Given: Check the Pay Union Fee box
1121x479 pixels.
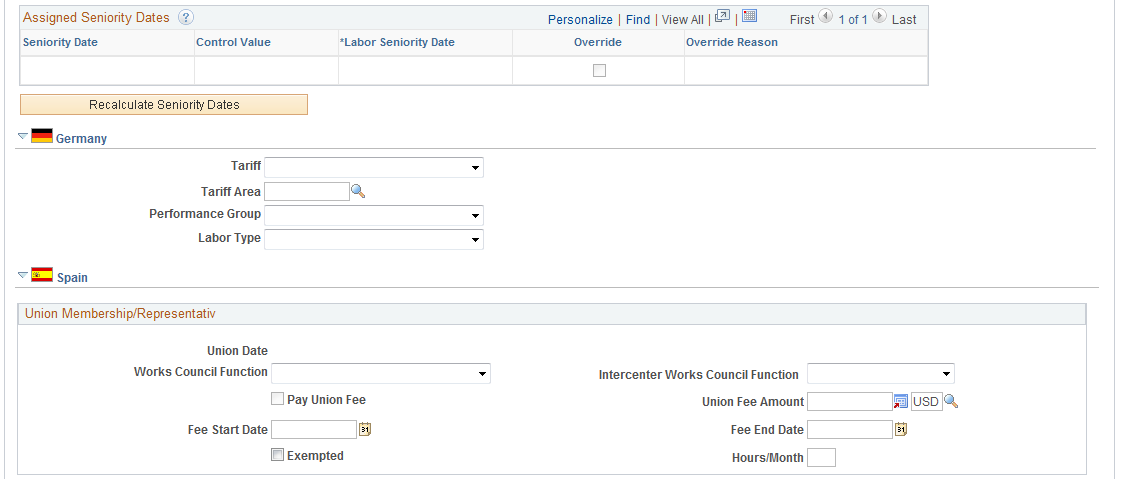Looking at the screenshot, I should pyautogui.click(x=277, y=399).
